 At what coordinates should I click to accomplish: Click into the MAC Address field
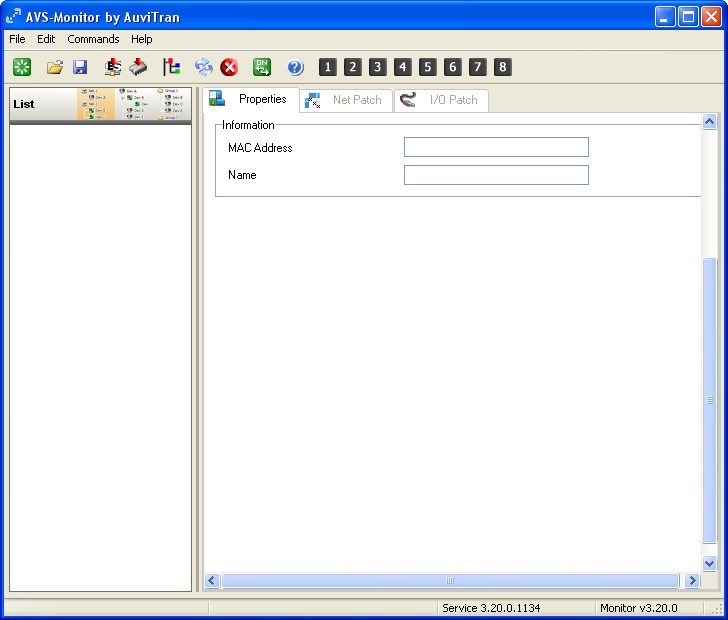click(x=496, y=147)
